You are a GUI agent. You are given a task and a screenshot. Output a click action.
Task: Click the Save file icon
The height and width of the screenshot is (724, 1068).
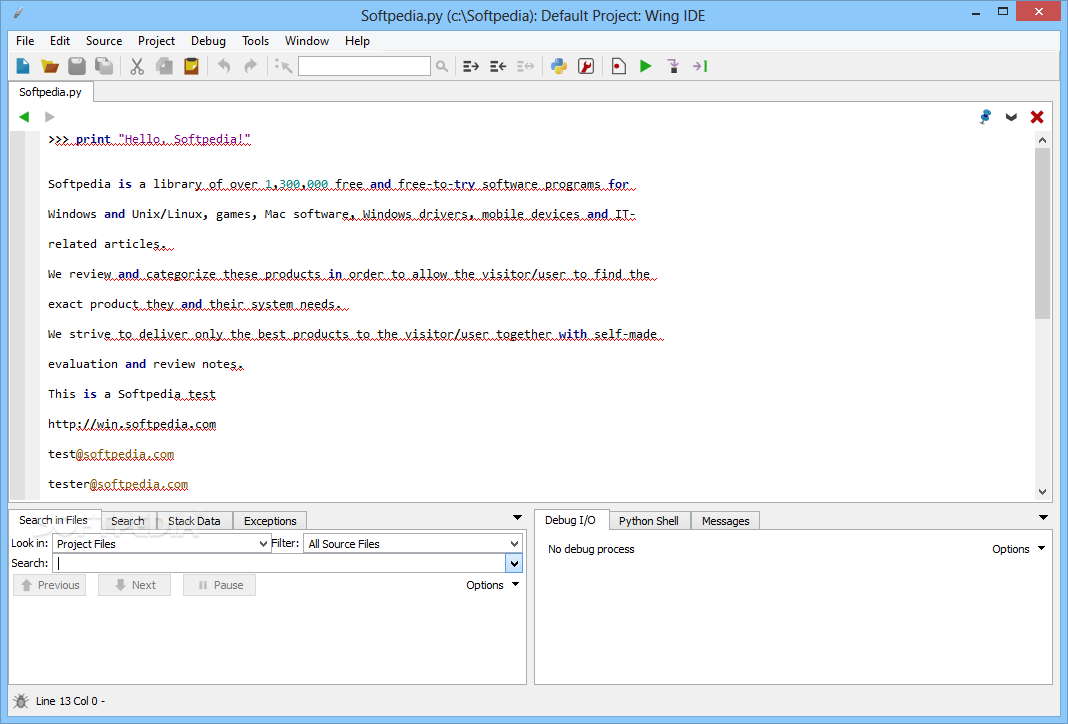(x=77, y=66)
